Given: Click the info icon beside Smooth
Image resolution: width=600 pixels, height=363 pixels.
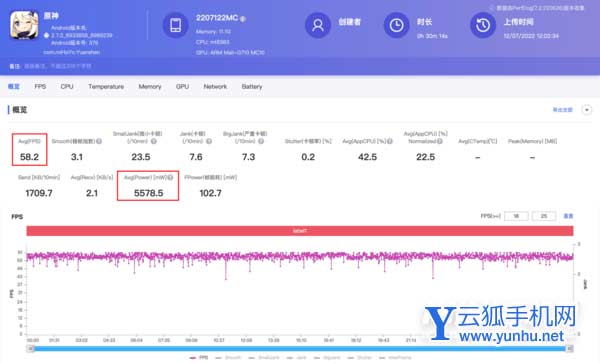Looking at the screenshot, I should tap(99, 141).
